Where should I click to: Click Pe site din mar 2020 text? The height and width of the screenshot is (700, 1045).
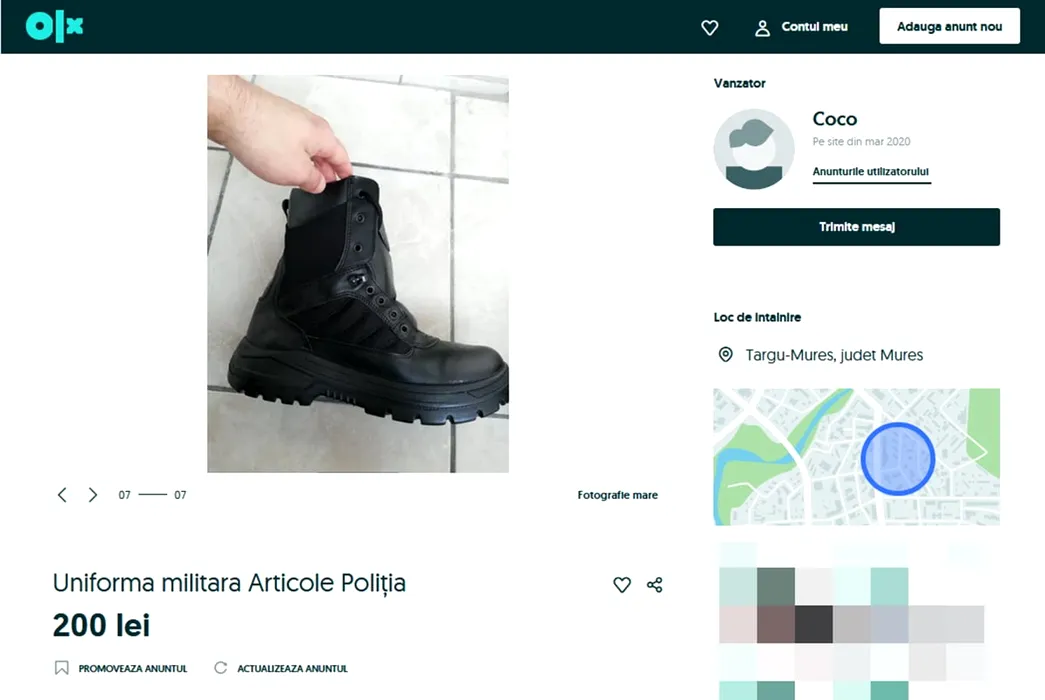coord(861,141)
